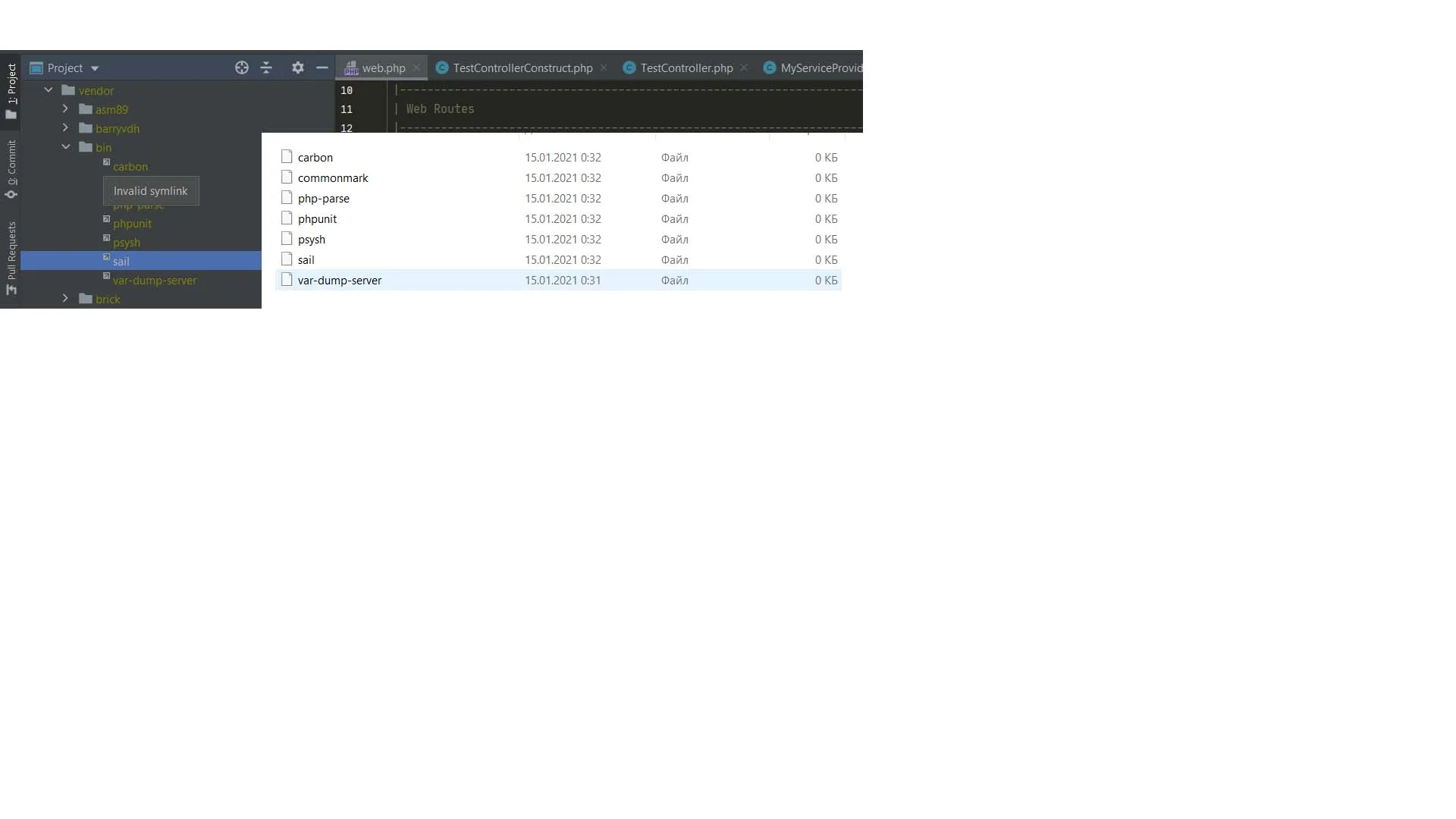1456x819 pixels.
Task: Click the Select Opened File crosshair icon
Action: (241, 67)
